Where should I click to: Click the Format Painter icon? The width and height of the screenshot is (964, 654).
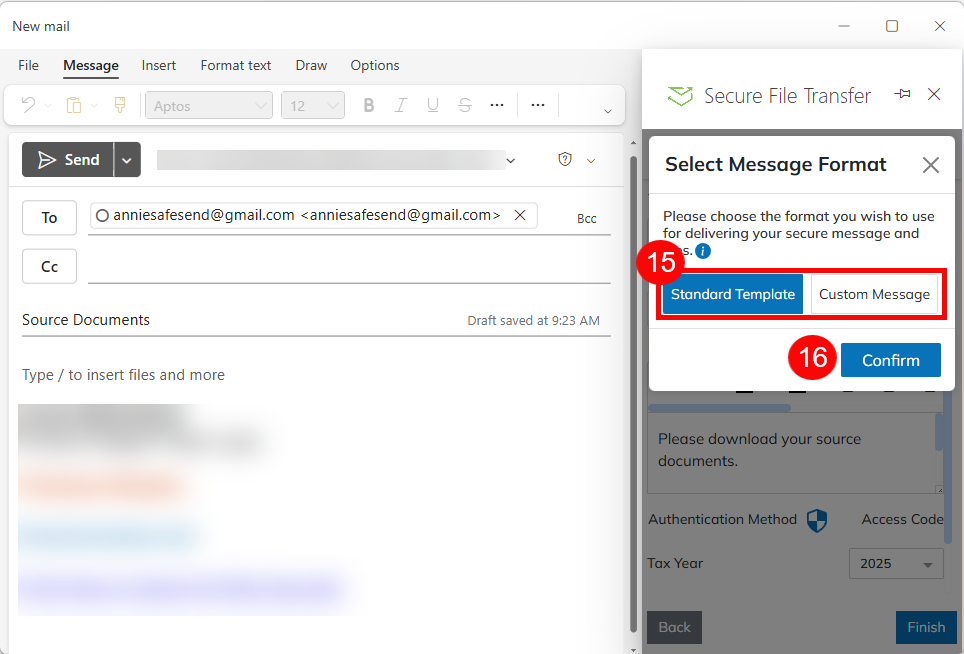coord(120,105)
